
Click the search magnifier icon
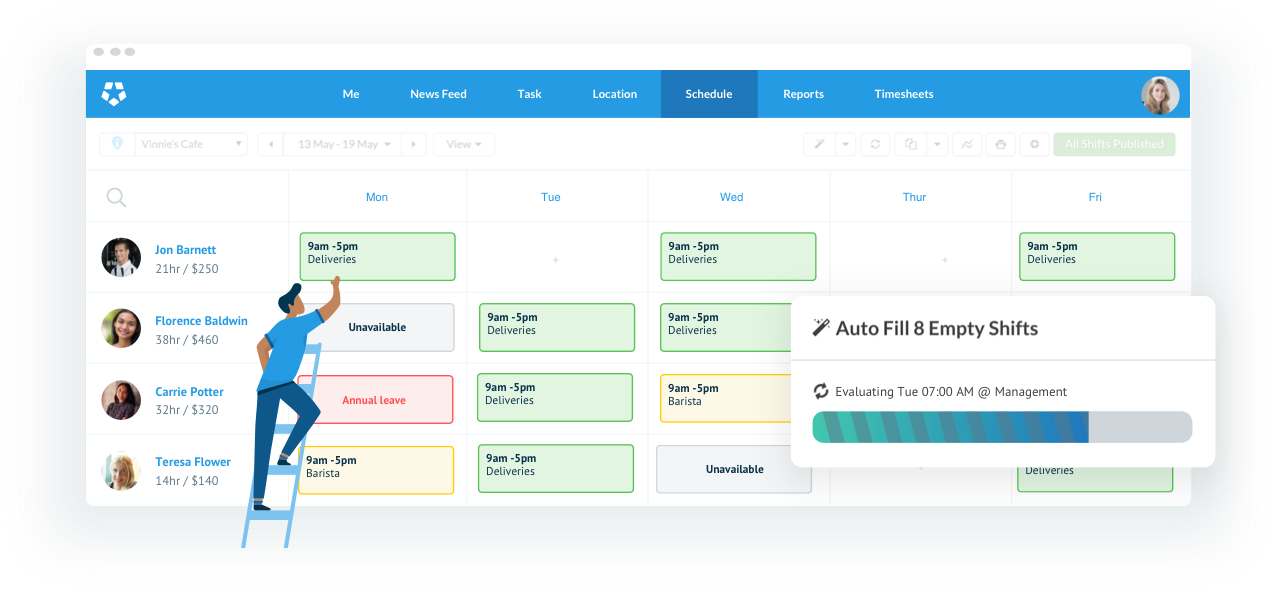click(x=116, y=197)
